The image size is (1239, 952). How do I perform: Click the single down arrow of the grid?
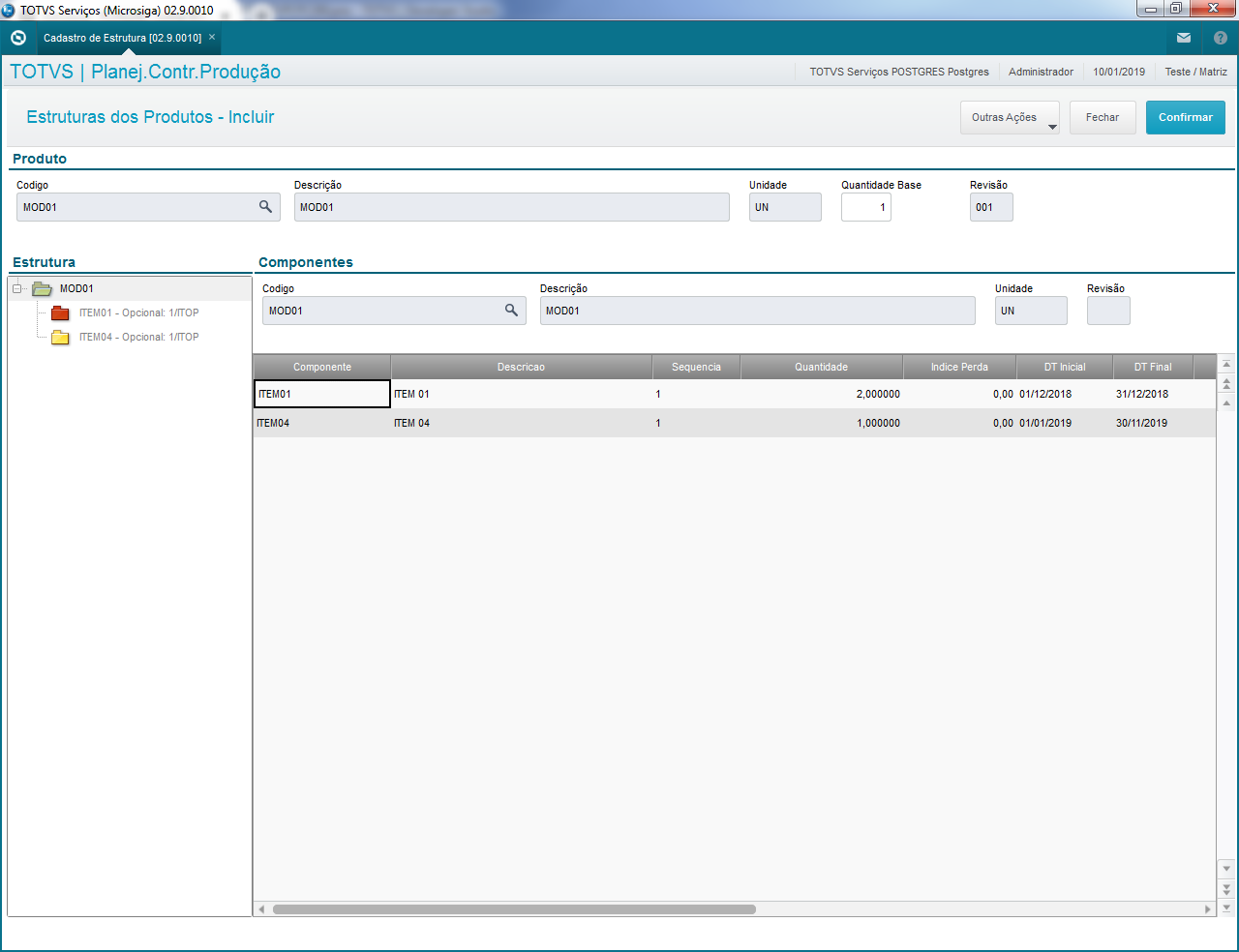(x=1226, y=869)
